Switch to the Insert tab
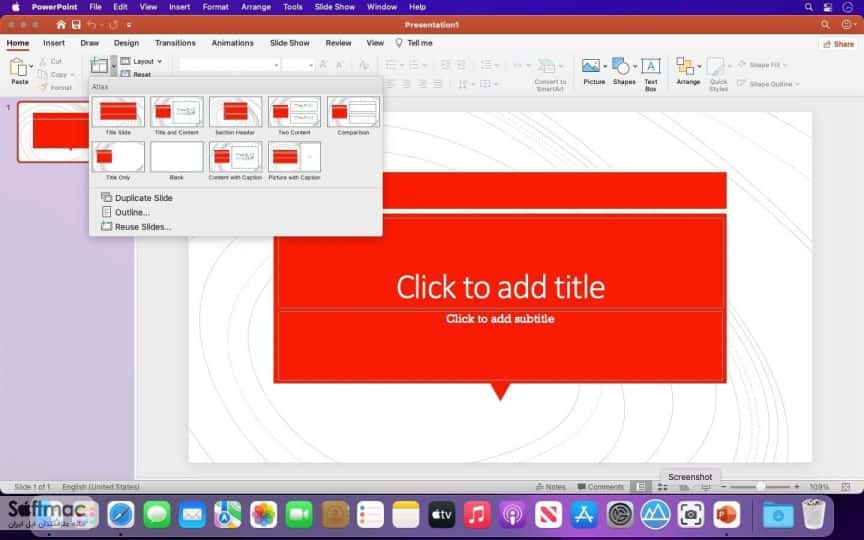 click(54, 43)
